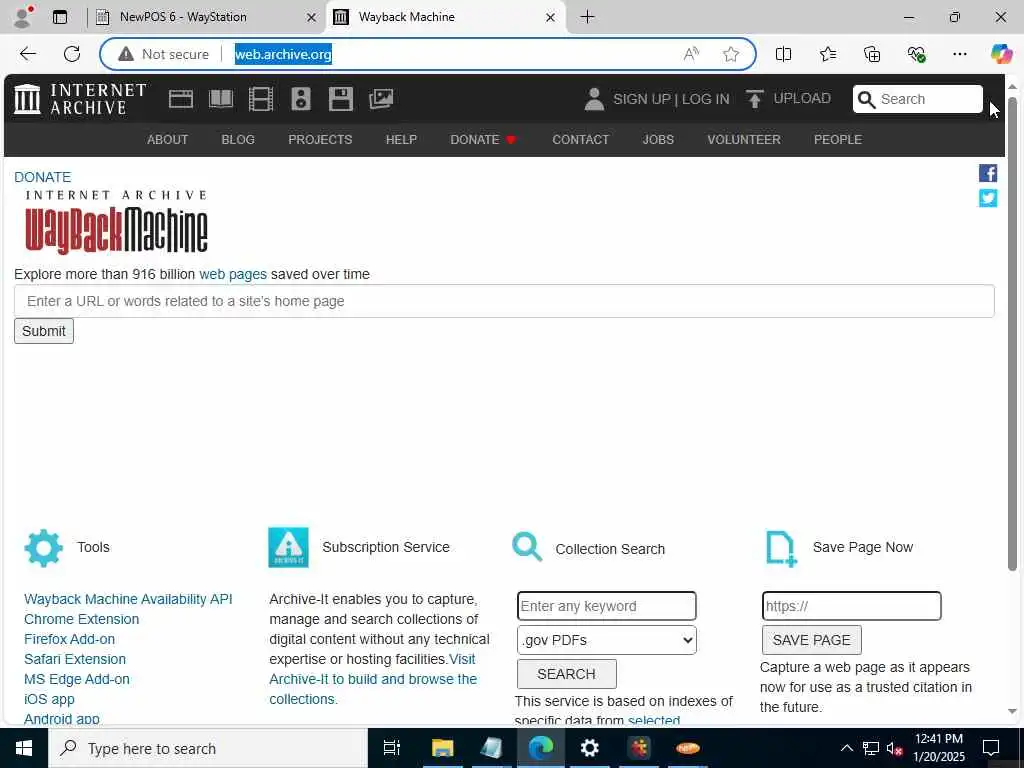
Task: Click the SAVE PAGE button
Action: pyautogui.click(x=811, y=640)
